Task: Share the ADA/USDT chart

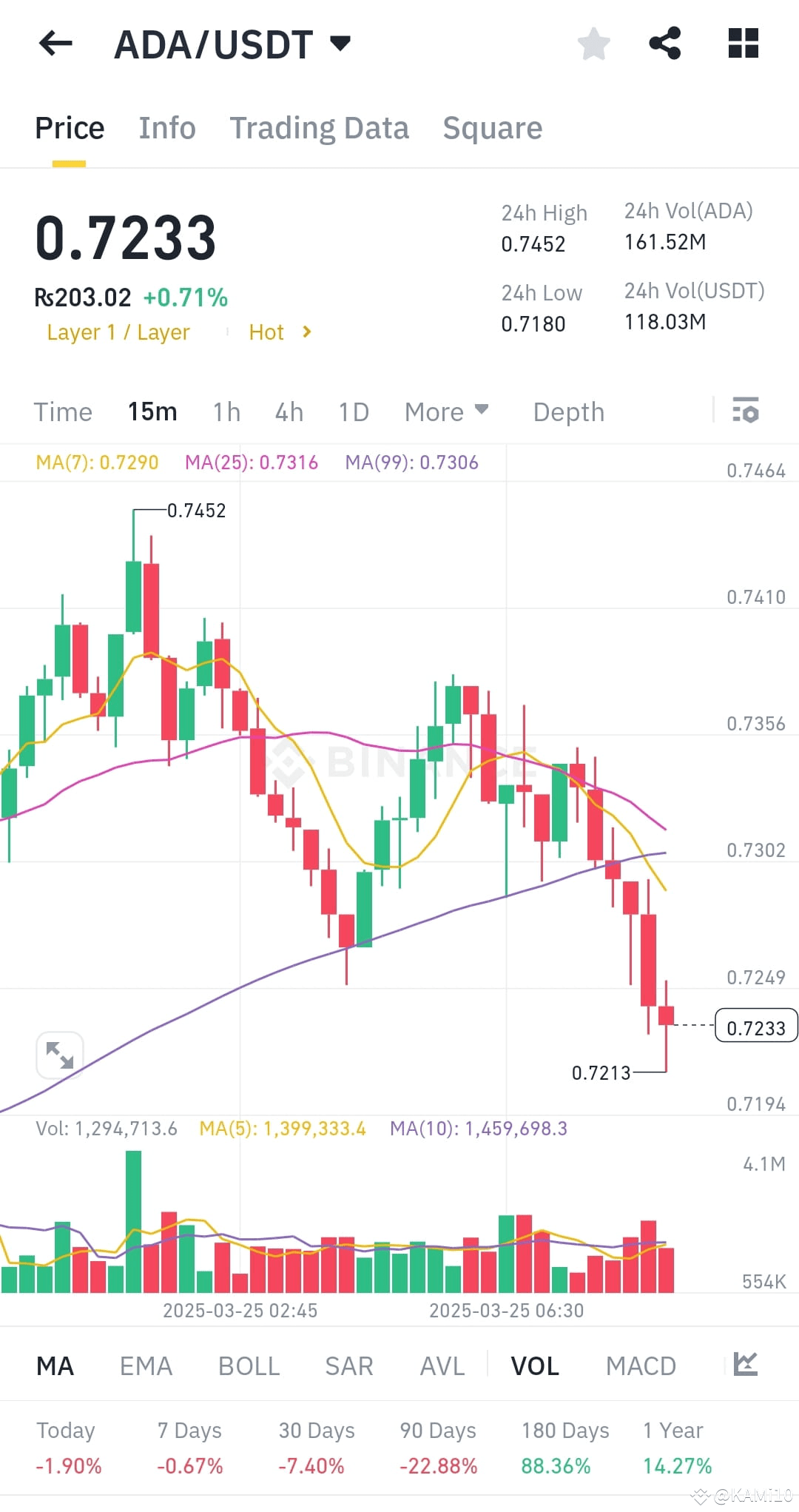Action: [x=664, y=44]
